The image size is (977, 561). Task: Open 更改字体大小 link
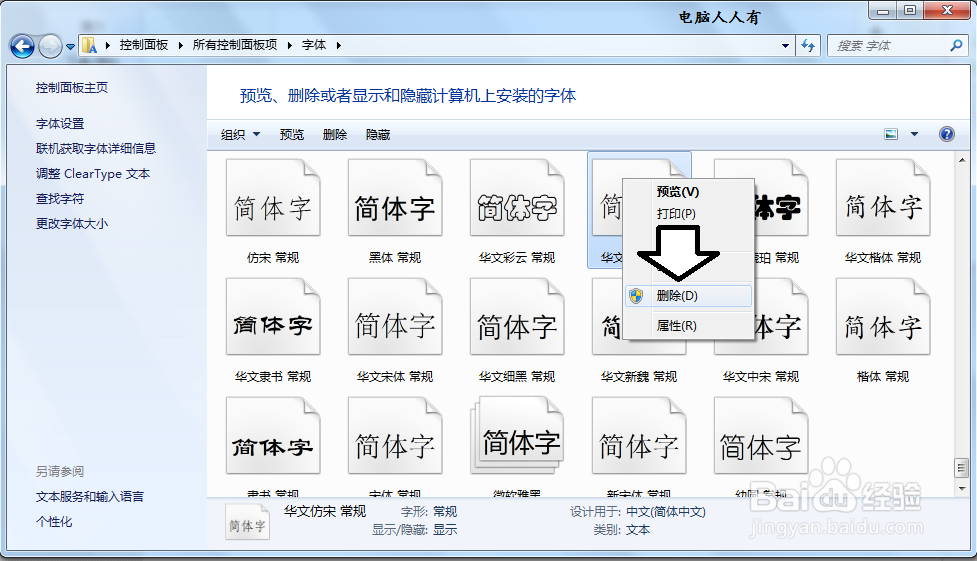72,224
